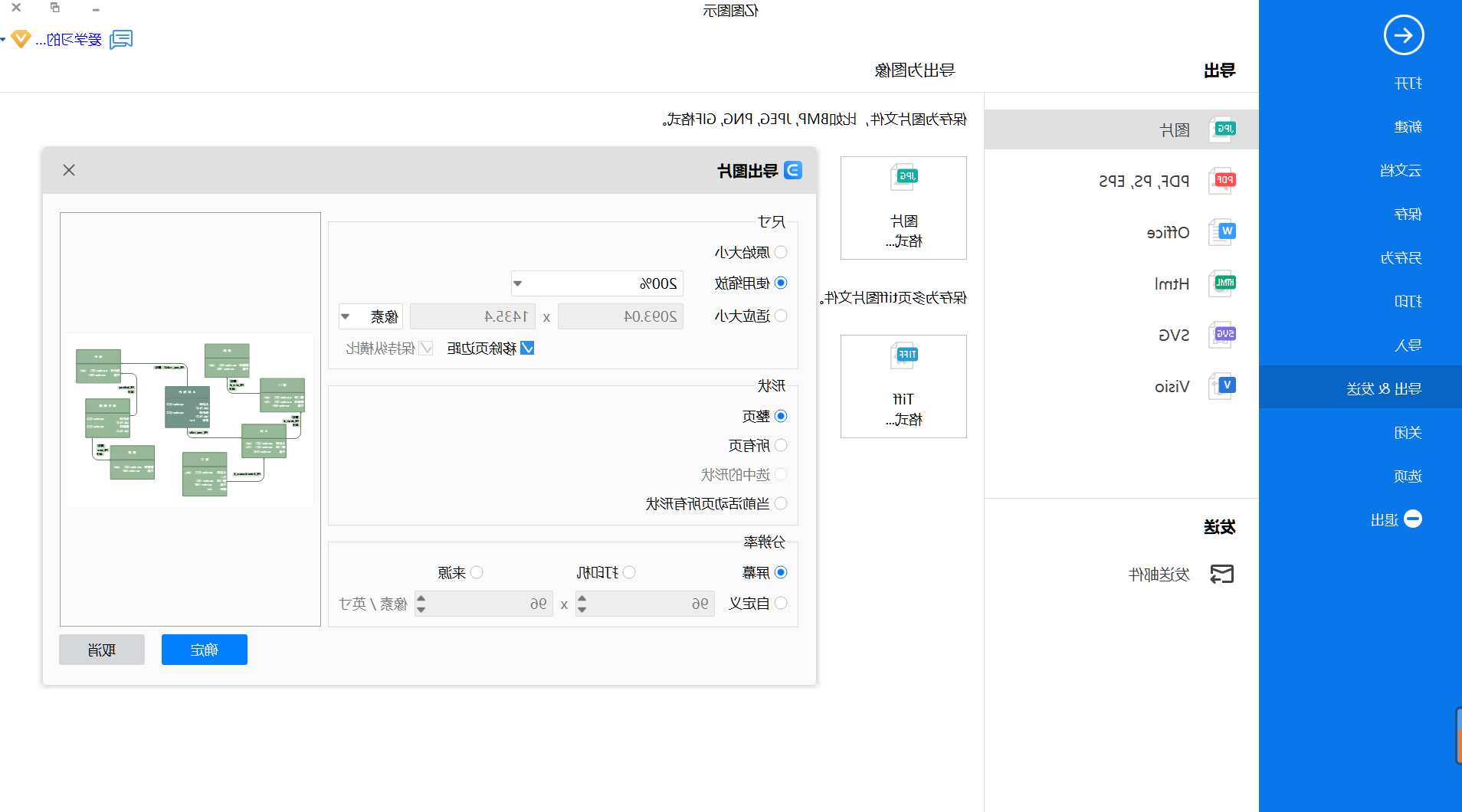Select the Office export category label
This screenshot has width=1462, height=812.
pos(1169,233)
